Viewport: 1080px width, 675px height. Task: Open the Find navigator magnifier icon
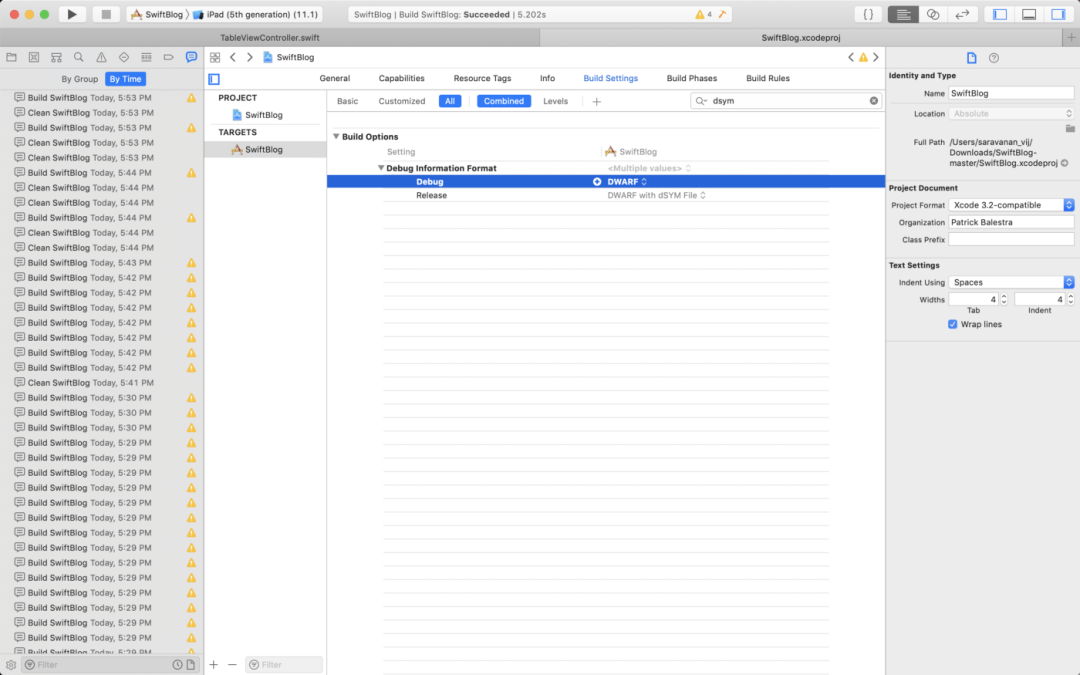(x=79, y=57)
